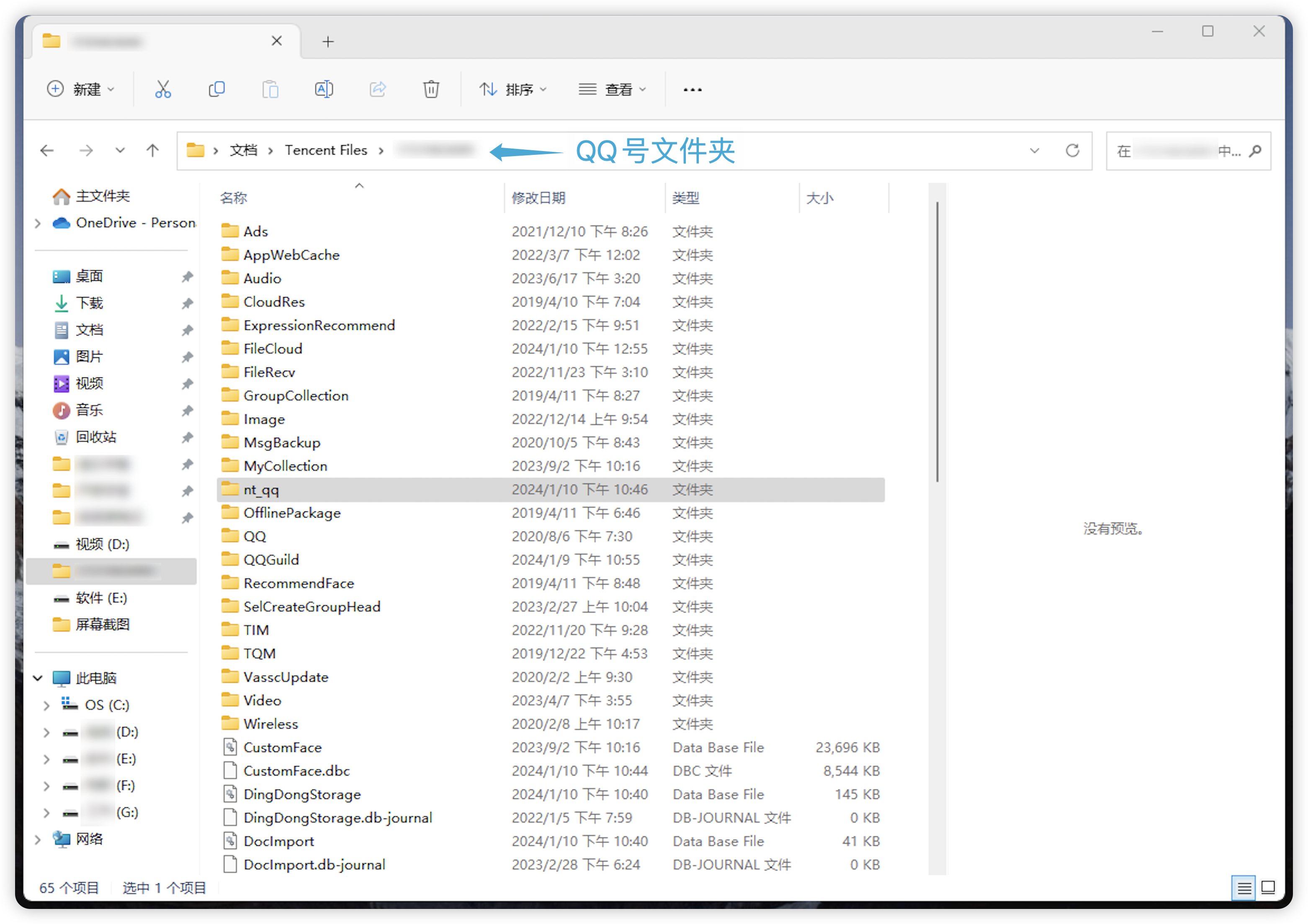
Task: Click the Paste icon on the toolbar
Action: [x=270, y=89]
